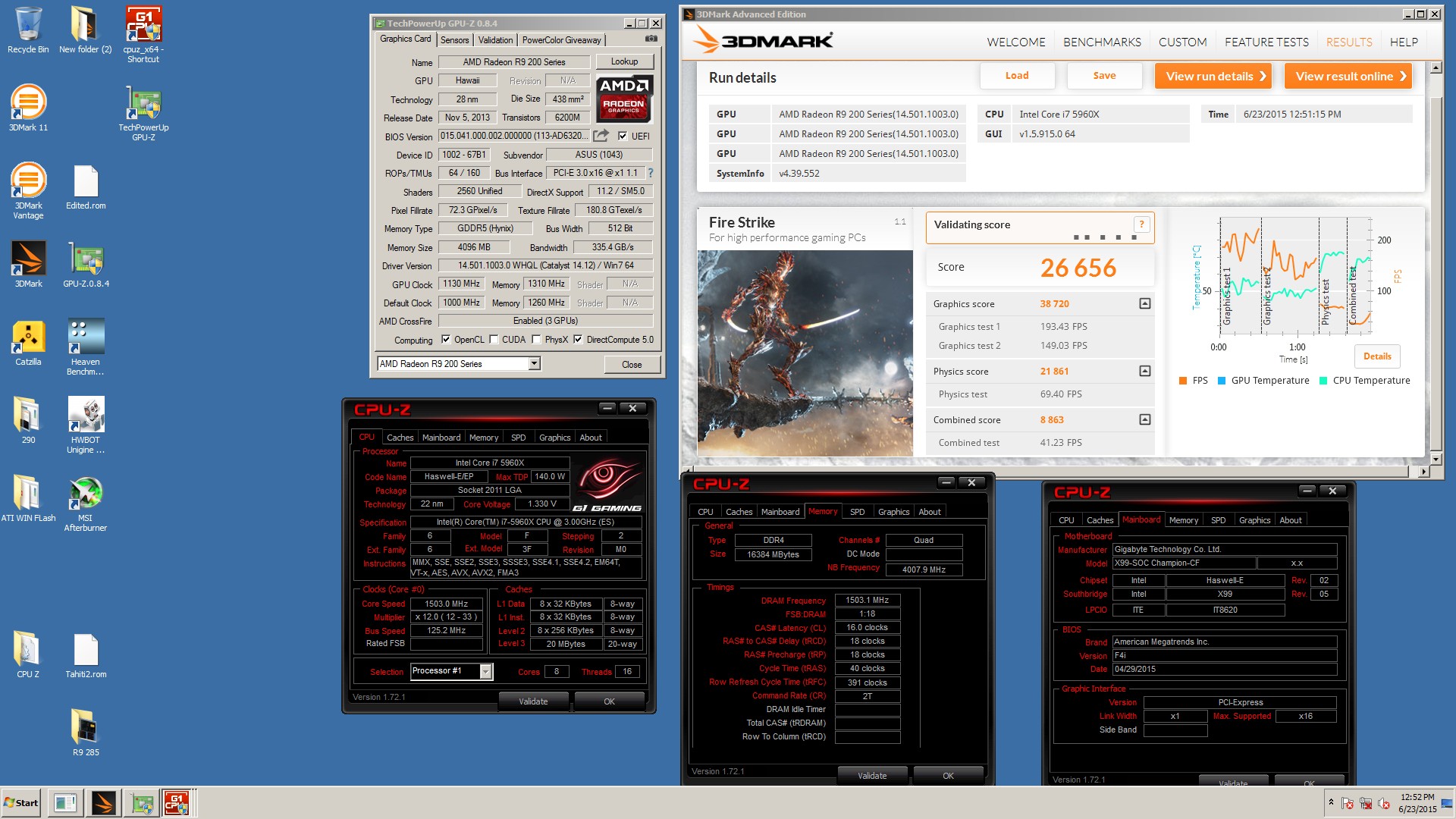Screen dimensions: 1456x819
Task: Launch 3DMark desktop shortcut
Action: 28,265
